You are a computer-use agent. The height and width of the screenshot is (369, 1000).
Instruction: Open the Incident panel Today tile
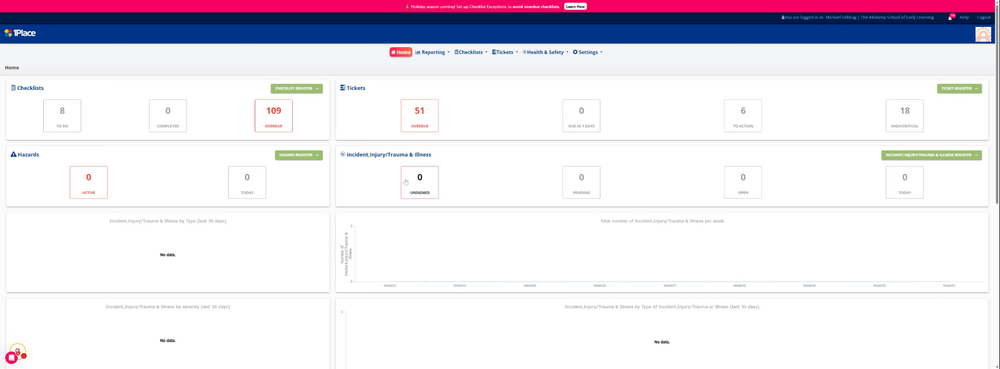tap(904, 182)
